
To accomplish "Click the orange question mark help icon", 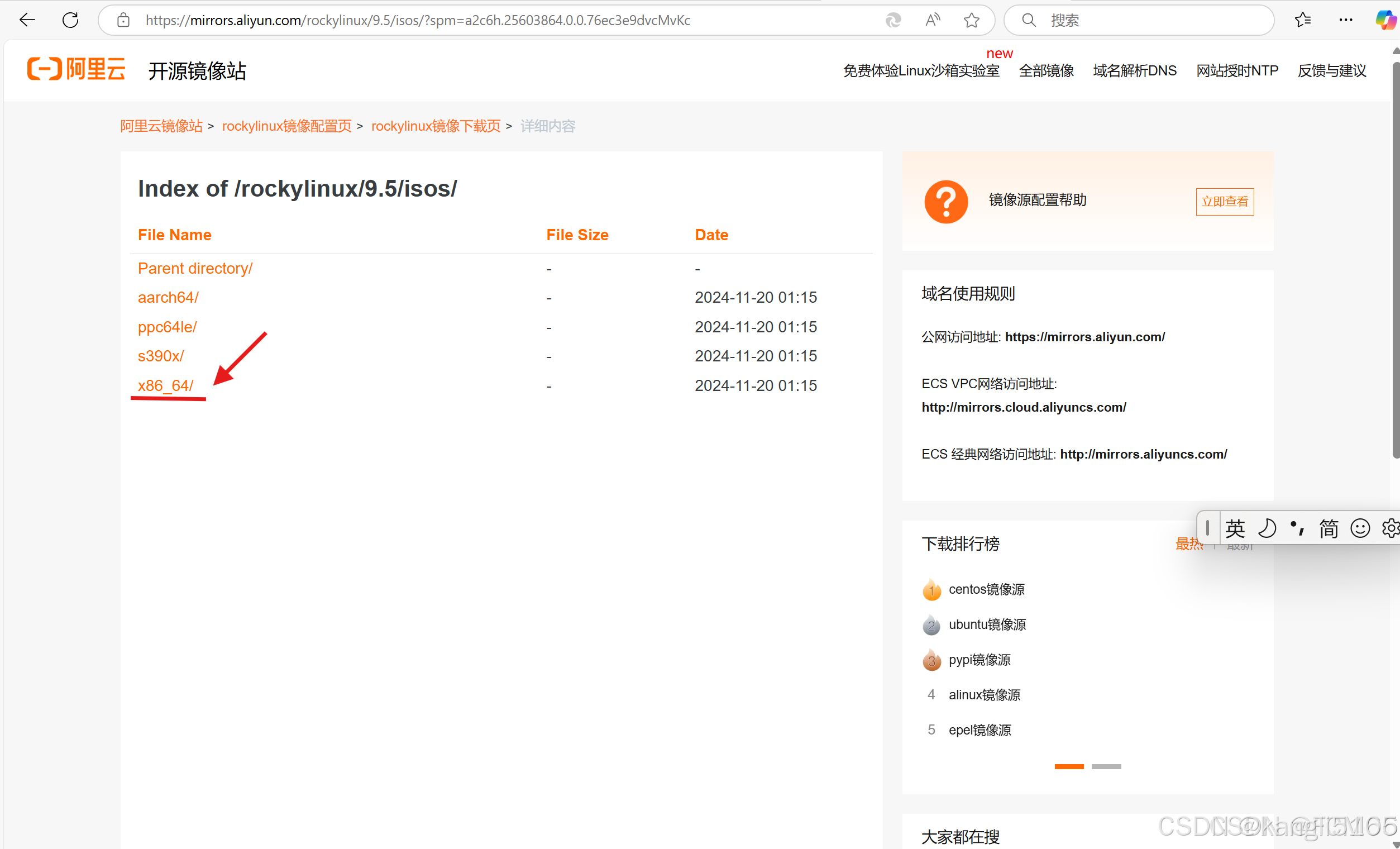I will click(946, 202).
